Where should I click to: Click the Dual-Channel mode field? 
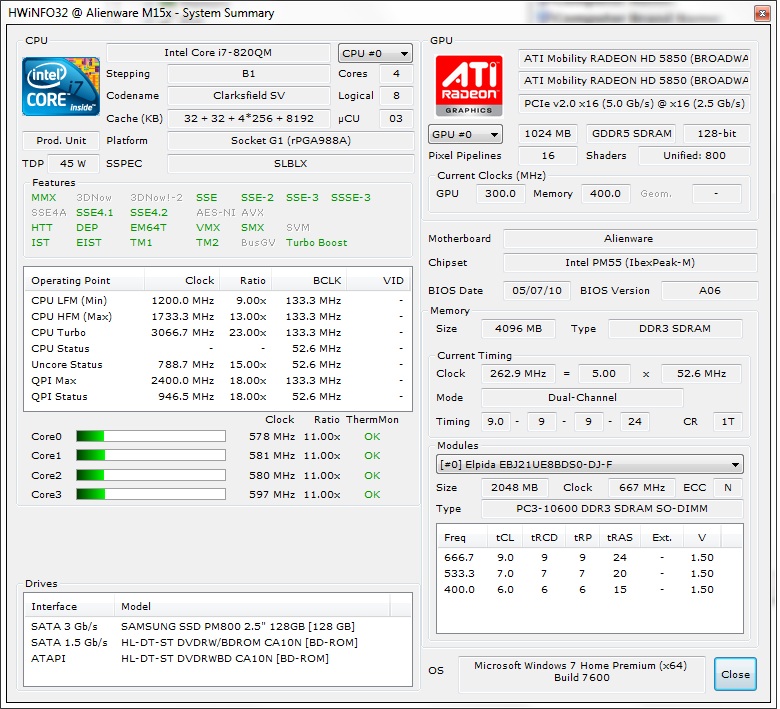click(x=582, y=398)
